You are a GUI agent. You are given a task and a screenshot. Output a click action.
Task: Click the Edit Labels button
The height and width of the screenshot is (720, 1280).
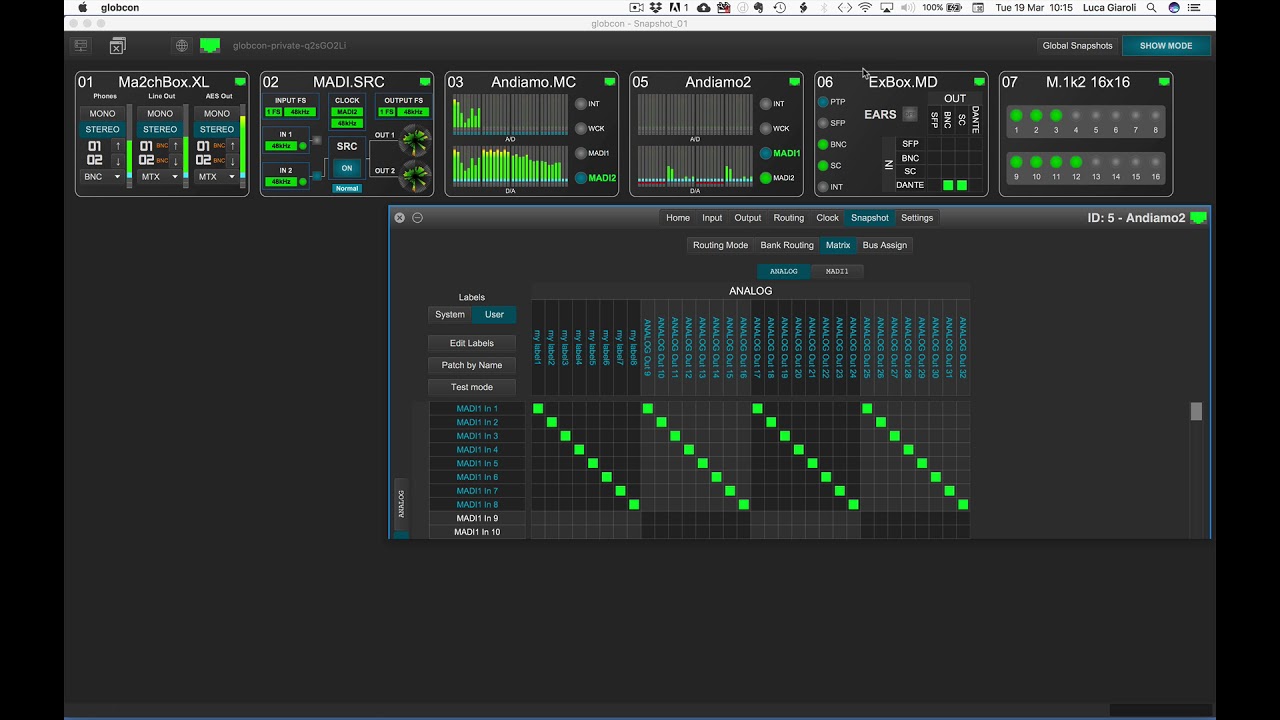(472, 343)
